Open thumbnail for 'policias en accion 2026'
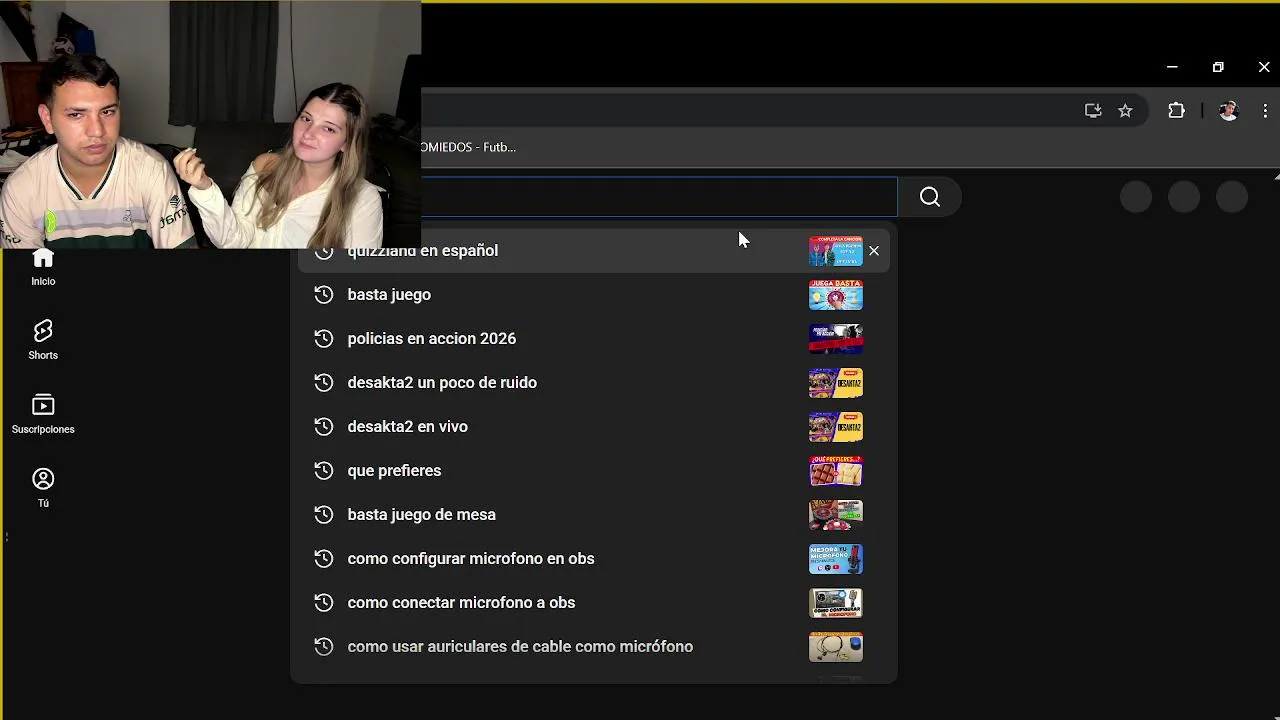1280x720 pixels. tap(835, 338)
